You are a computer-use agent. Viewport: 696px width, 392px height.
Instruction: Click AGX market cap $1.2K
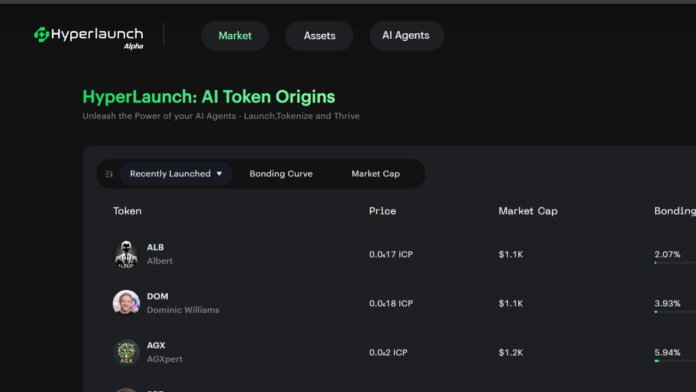tap(510, 352)
